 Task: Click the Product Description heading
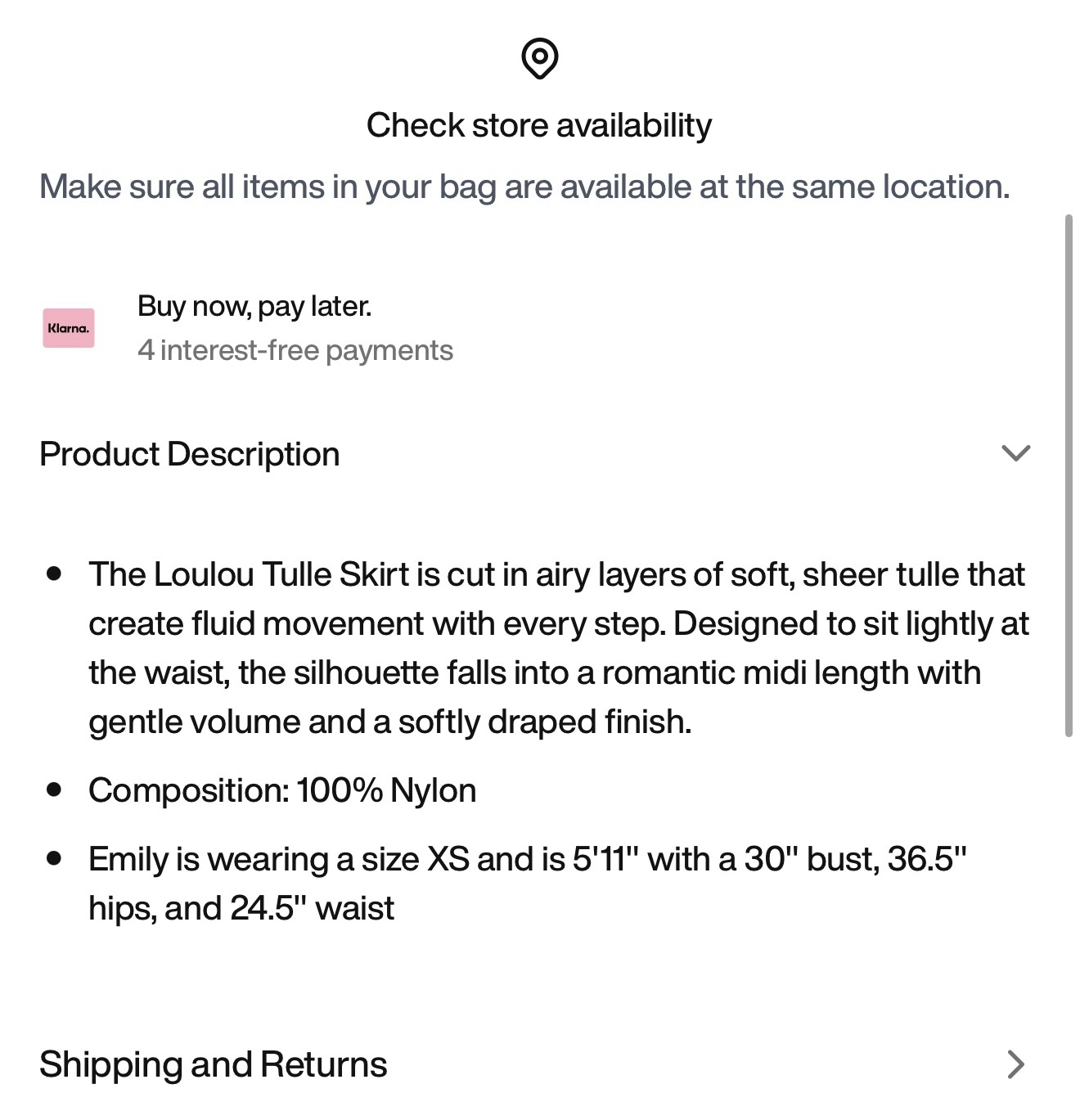point(190,454)
